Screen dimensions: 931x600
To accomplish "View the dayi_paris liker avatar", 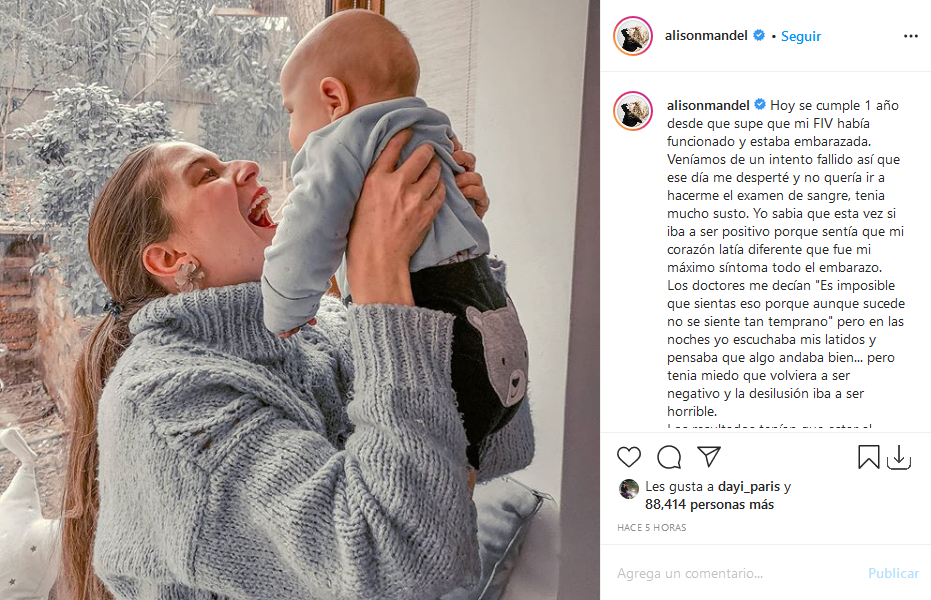I will (x=629, y=489).
